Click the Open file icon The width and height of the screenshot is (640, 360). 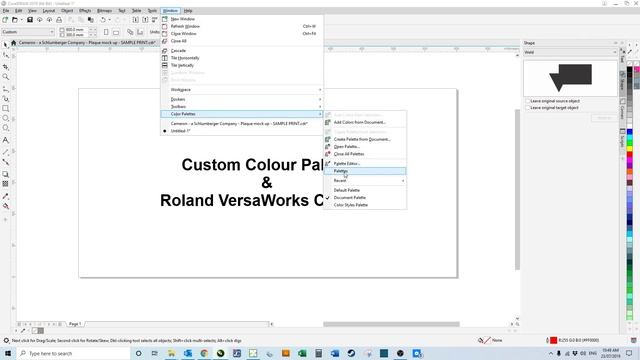[x=14, y=20]
